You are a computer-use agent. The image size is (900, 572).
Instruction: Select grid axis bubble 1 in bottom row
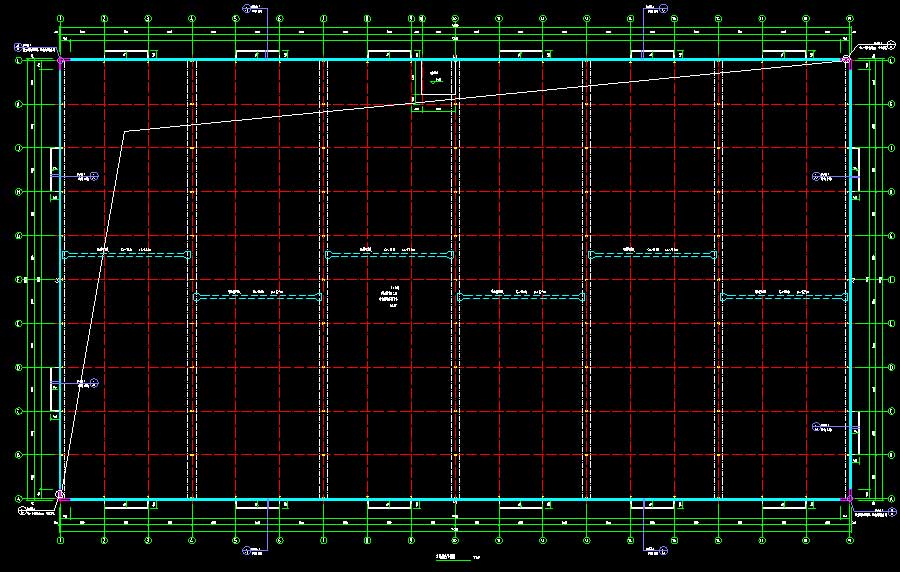pyautogui.click(x=60, y=540)
